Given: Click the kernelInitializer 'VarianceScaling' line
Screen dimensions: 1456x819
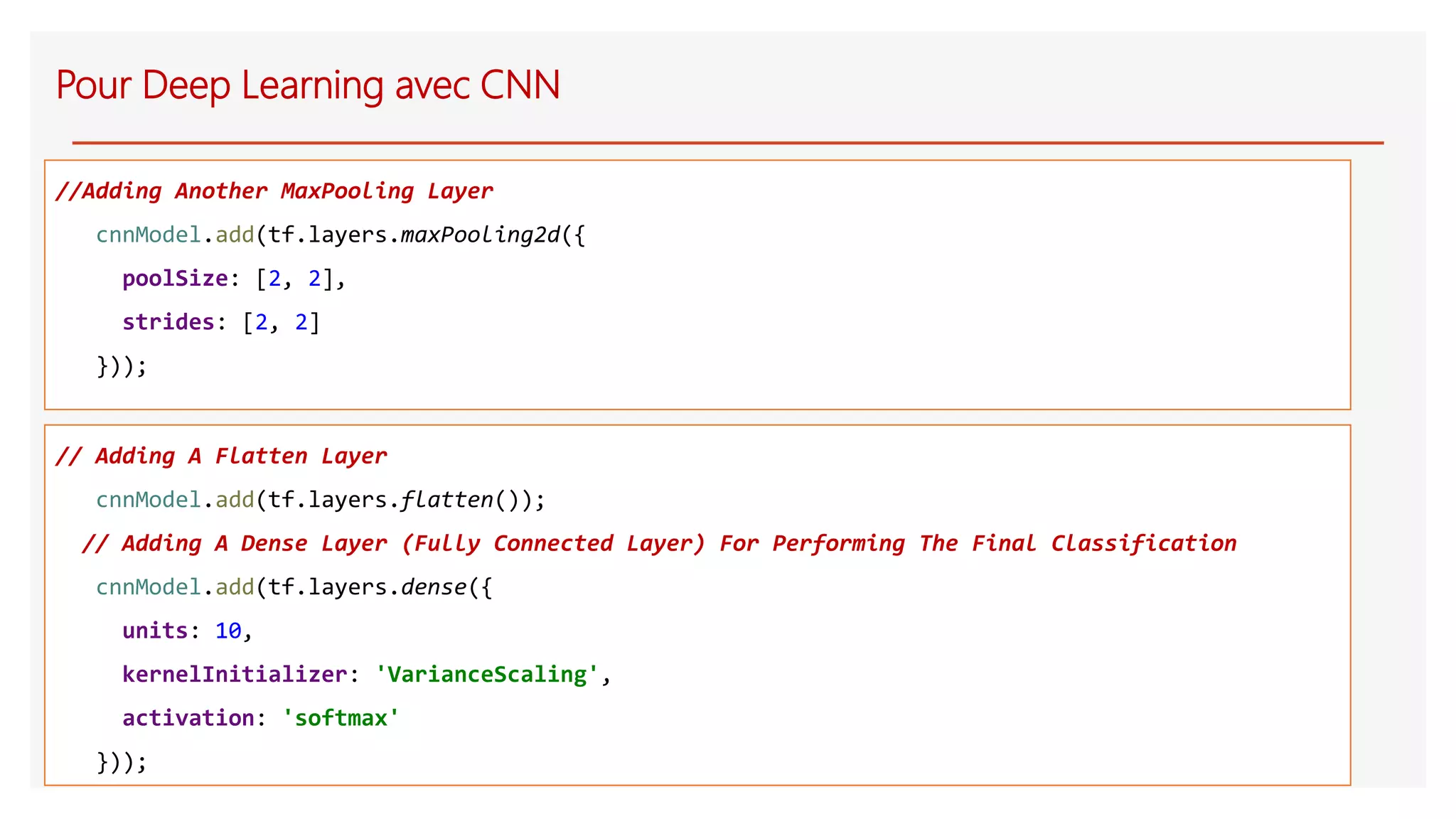Looking at the screenshot, I should (367, 675).
